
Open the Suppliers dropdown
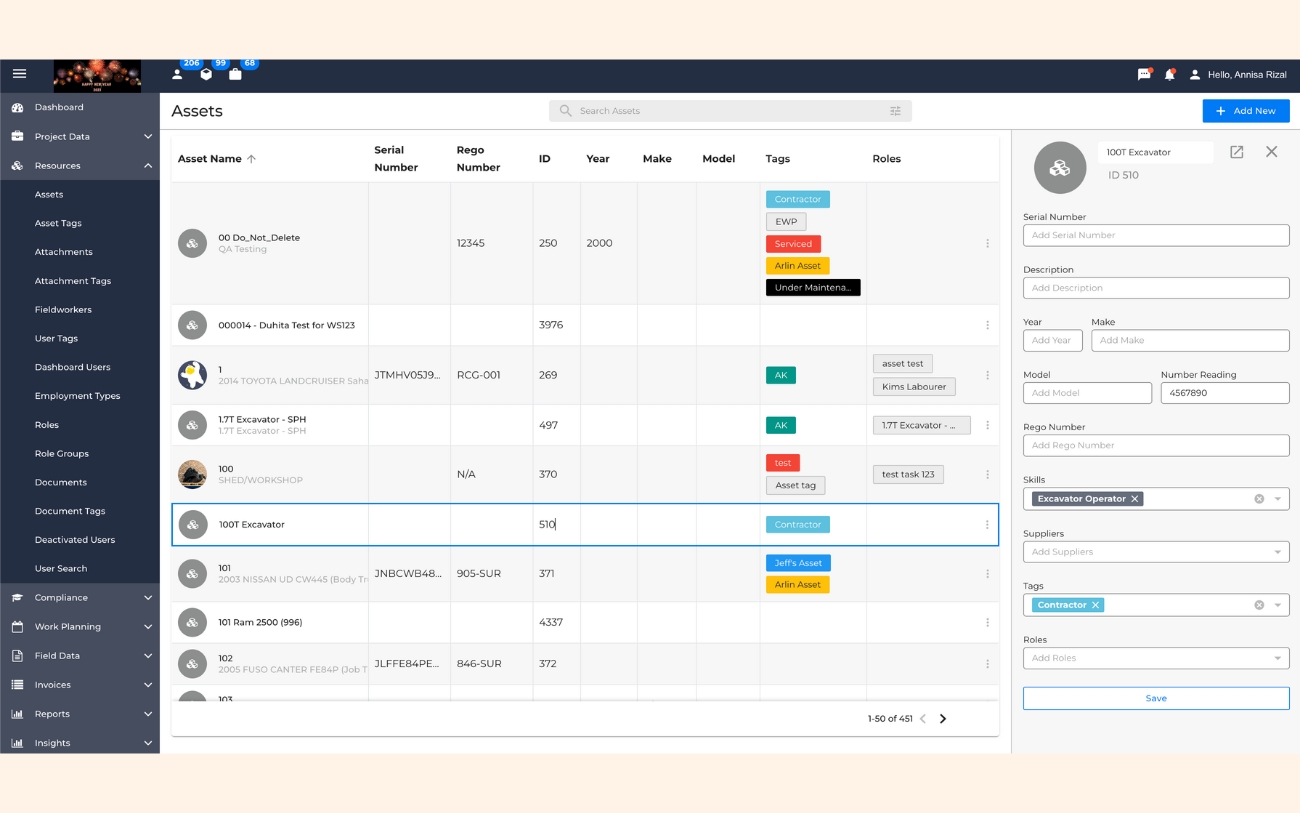pyautogui.click(x=1277, y=552)
